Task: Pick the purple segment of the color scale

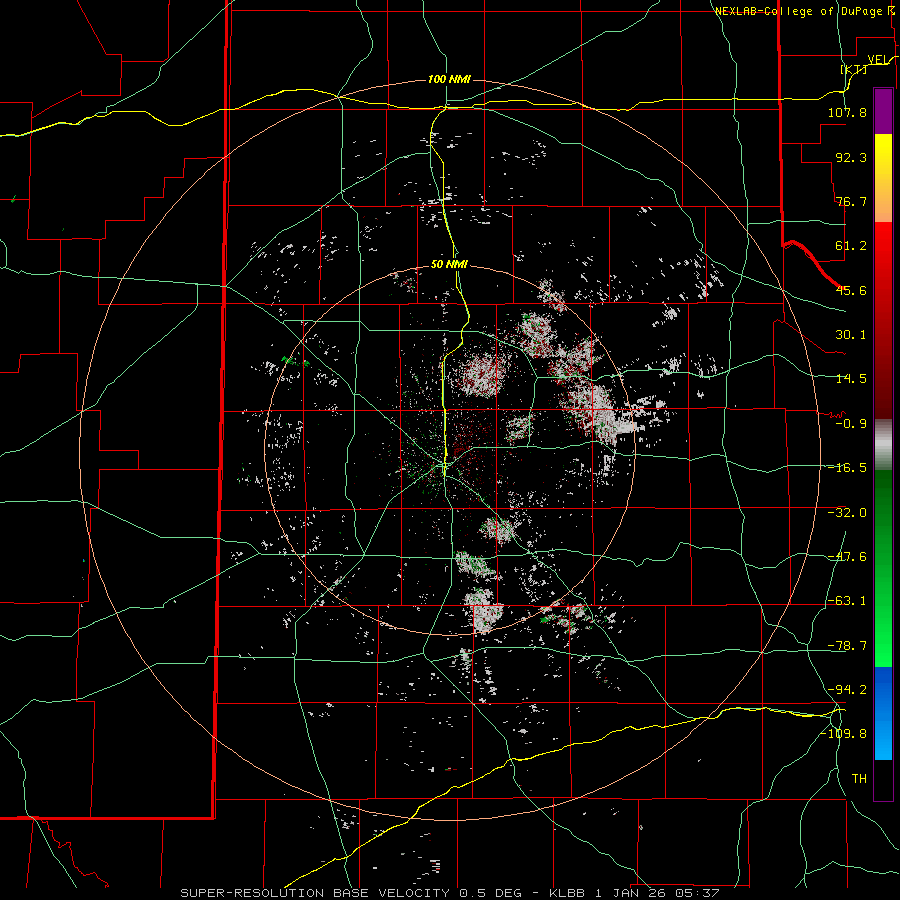Action: 883,111
